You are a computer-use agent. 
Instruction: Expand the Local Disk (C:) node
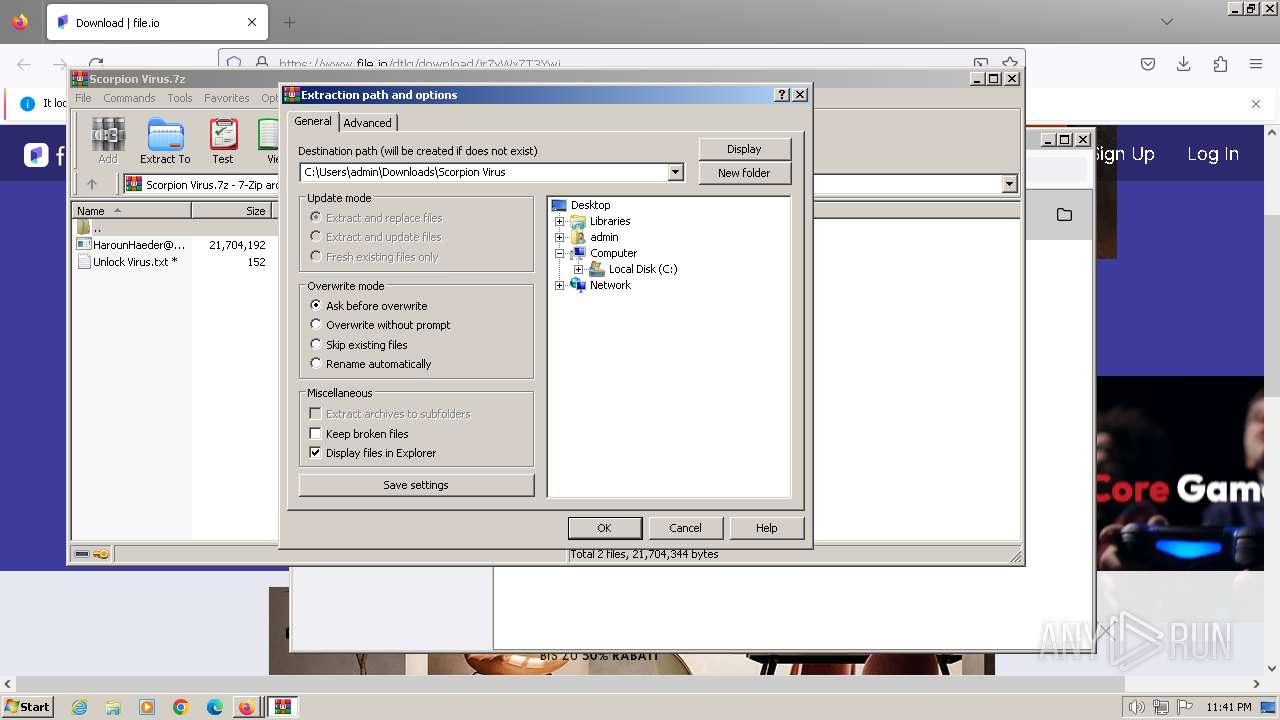(x=579, y=269)
